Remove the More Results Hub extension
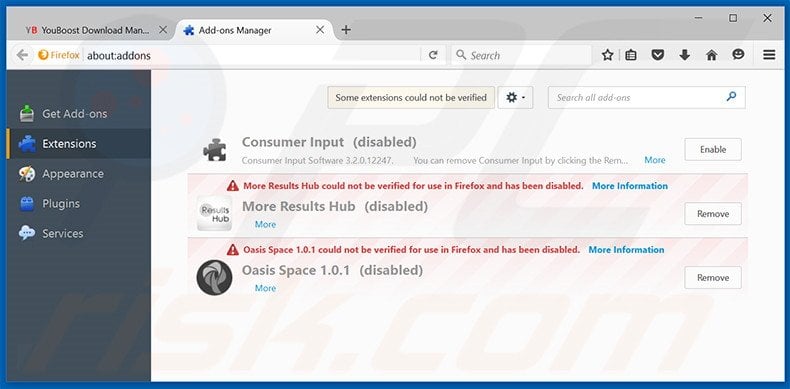The height and width of the screenshot is (389, 790). [x=713, y=214]
